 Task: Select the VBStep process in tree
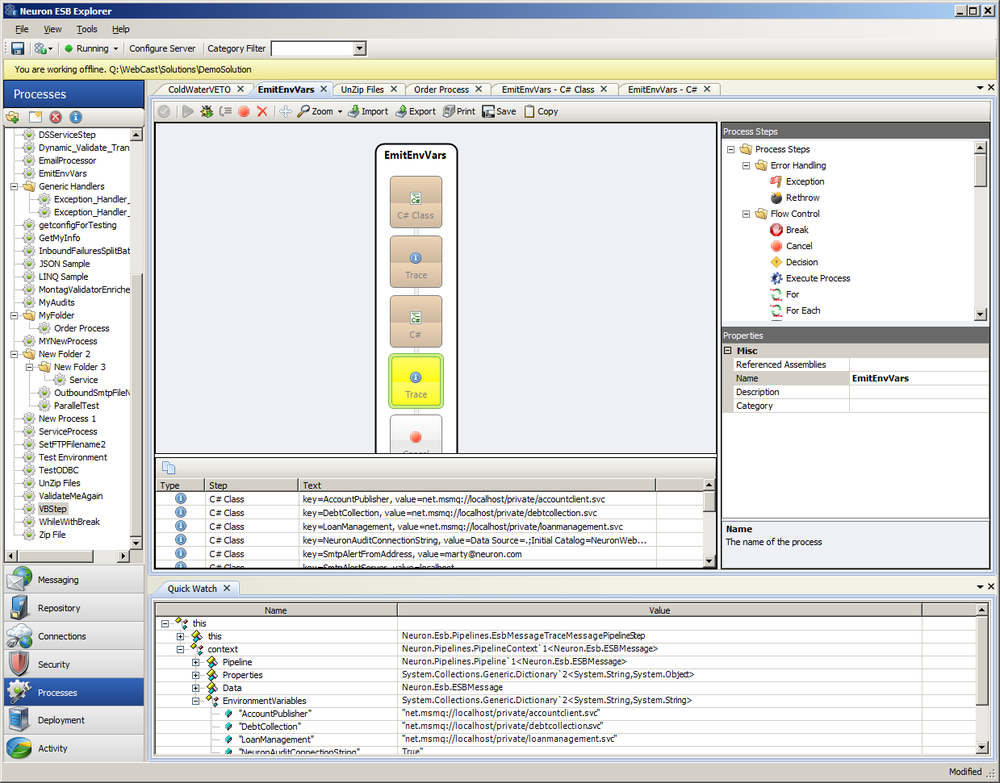coord(52,509)
